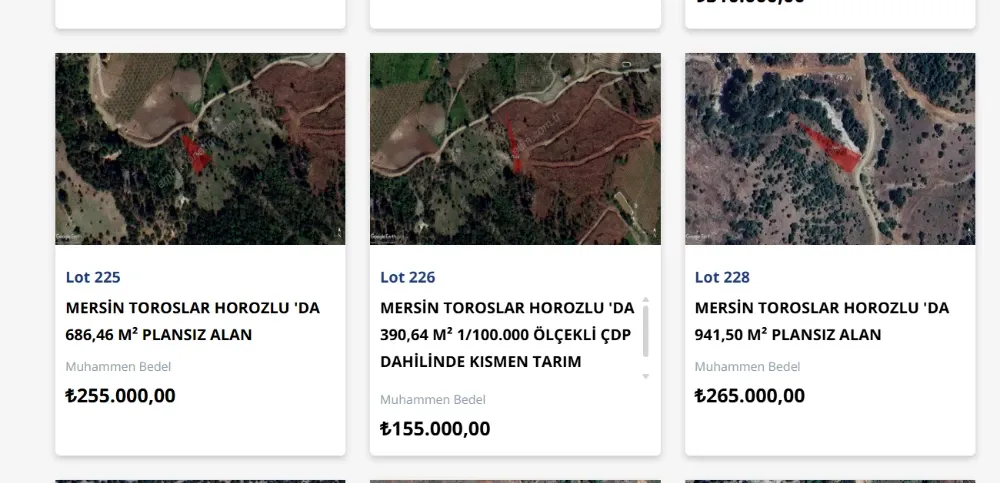Click the ₺155.000,00 price
The width and height of the screenshot is (1000, 483).
tap(435, 429)
